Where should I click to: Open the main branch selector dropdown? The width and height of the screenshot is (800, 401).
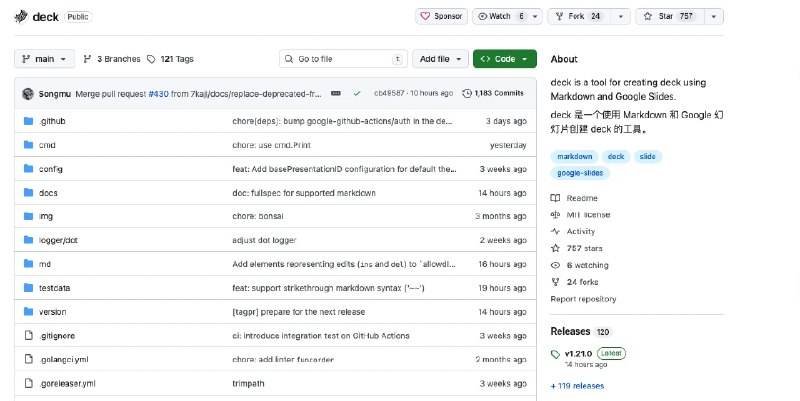point(44,59)
